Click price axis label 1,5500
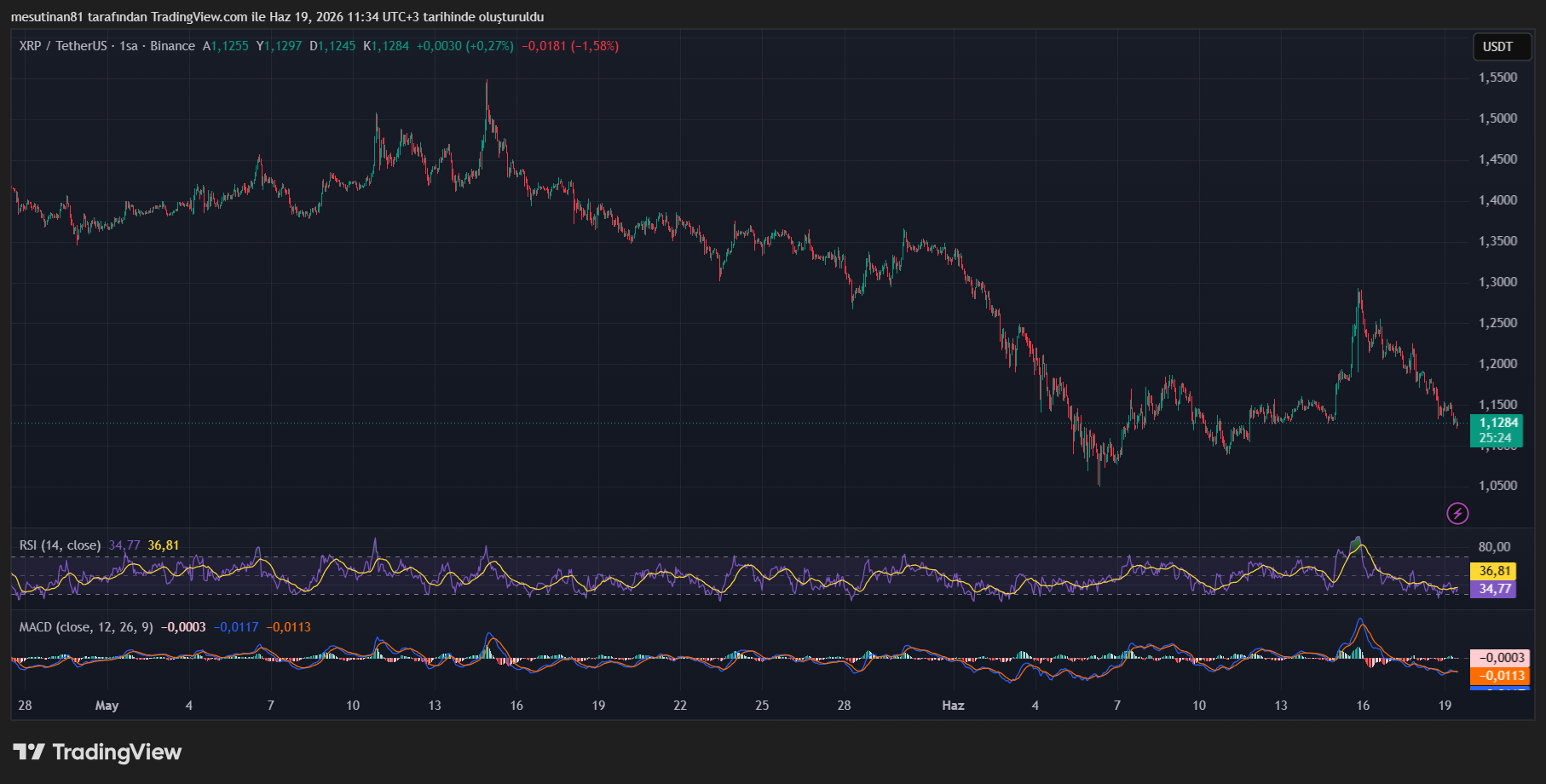 [x=1497, y=78]
